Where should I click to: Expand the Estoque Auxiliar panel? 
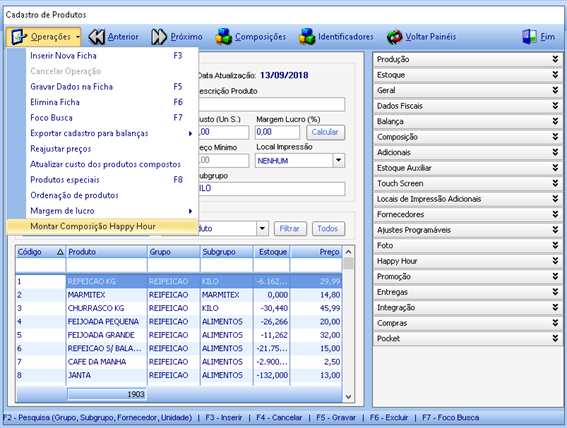click(x=467, y=168)
